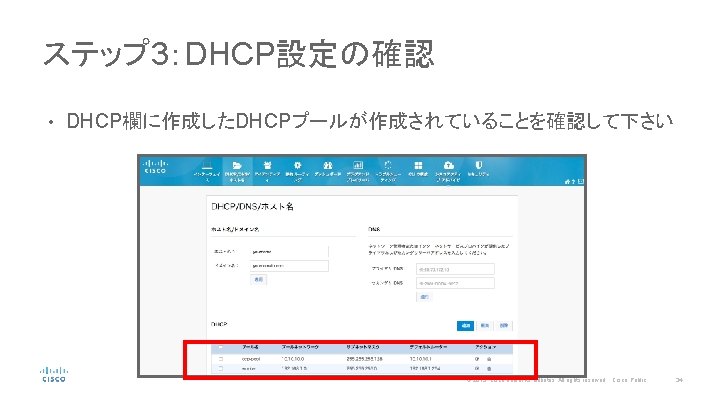This screenshot has width=720, height=405.
Task: Open the cloud icon in top navigation
Action: pyautogui.click(x=449, y=165)
